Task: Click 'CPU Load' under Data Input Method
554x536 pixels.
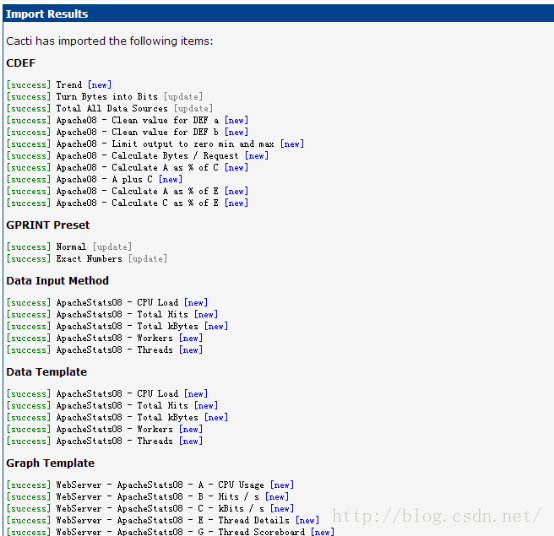Action: 158,302
